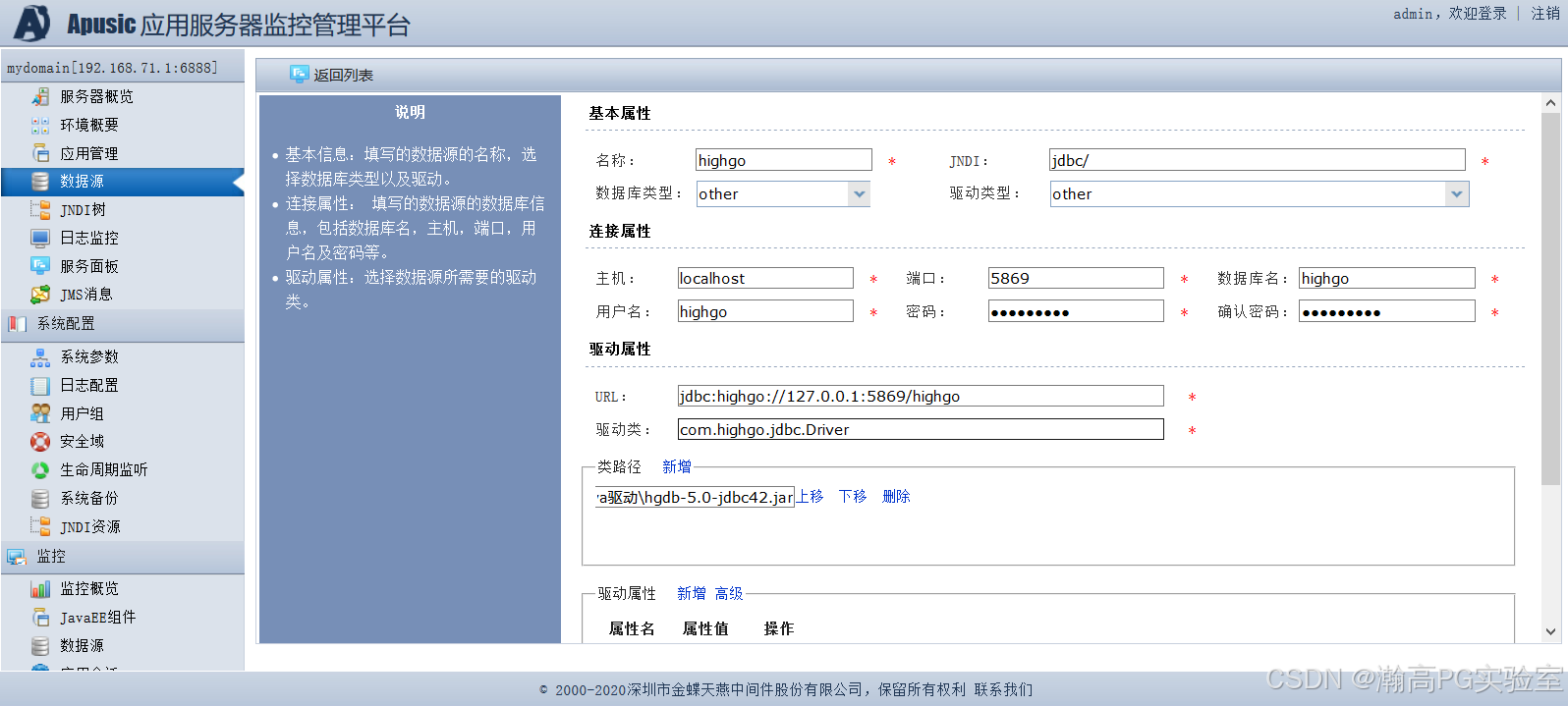Click the 密码 input field
Viewport: 1568px width, 706px height.
pyautogui.click(x=1076, y=311)
